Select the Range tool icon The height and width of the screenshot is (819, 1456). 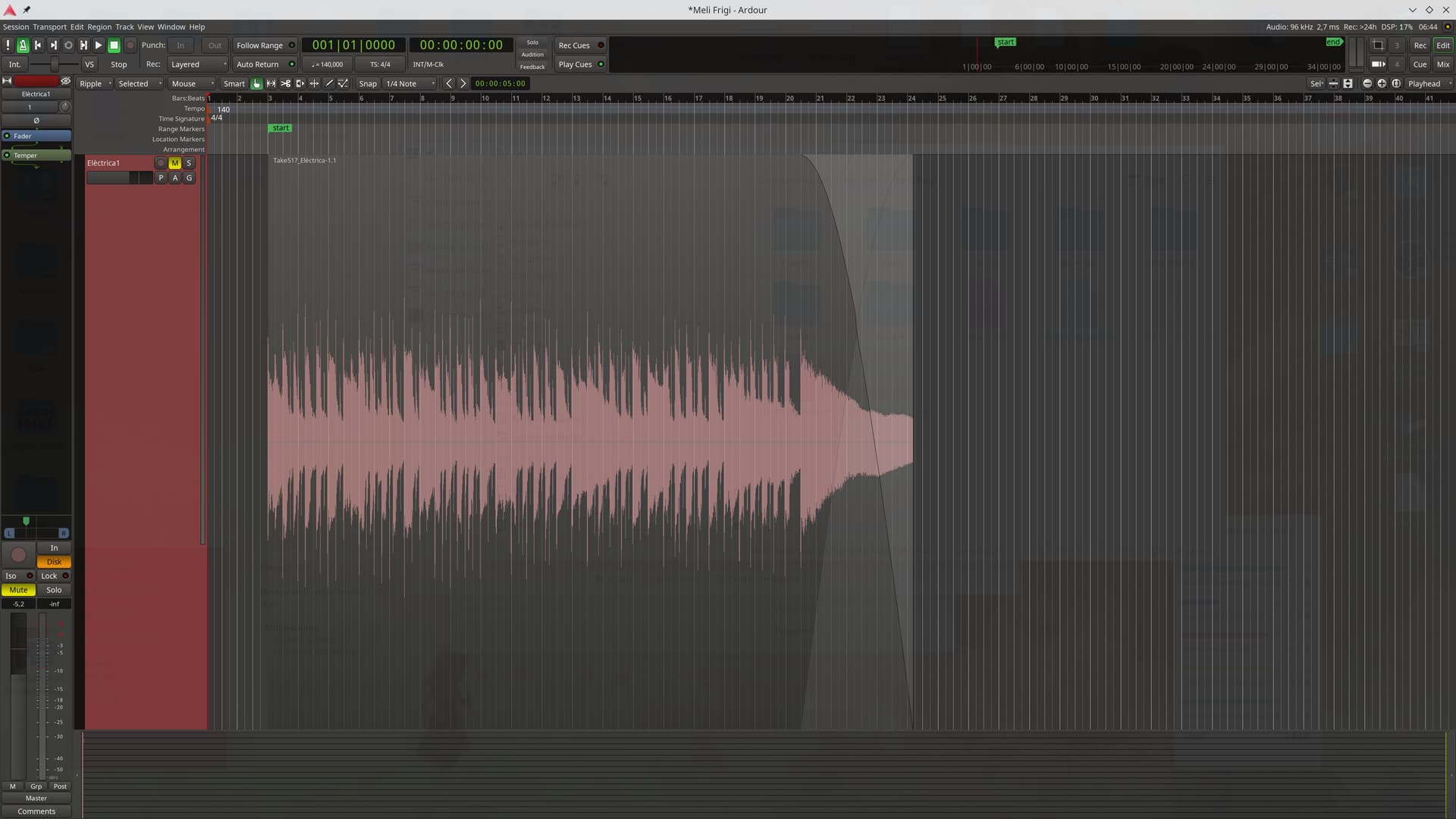pos(271,83)
